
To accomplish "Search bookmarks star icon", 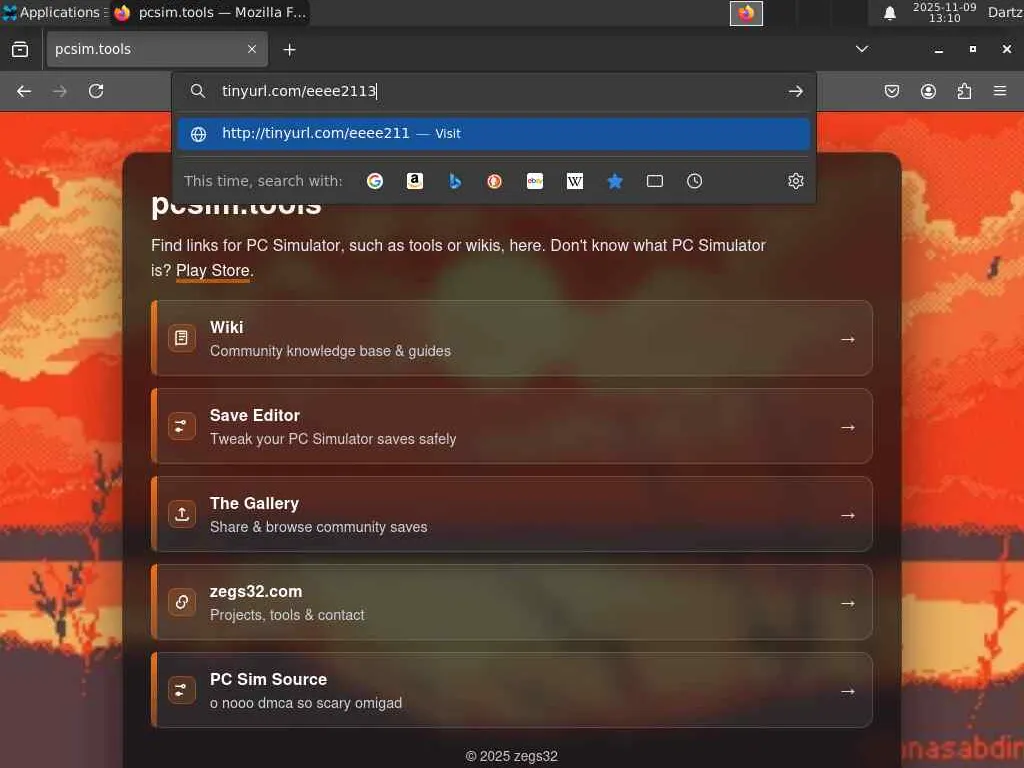I will click(x=615, y=181).
